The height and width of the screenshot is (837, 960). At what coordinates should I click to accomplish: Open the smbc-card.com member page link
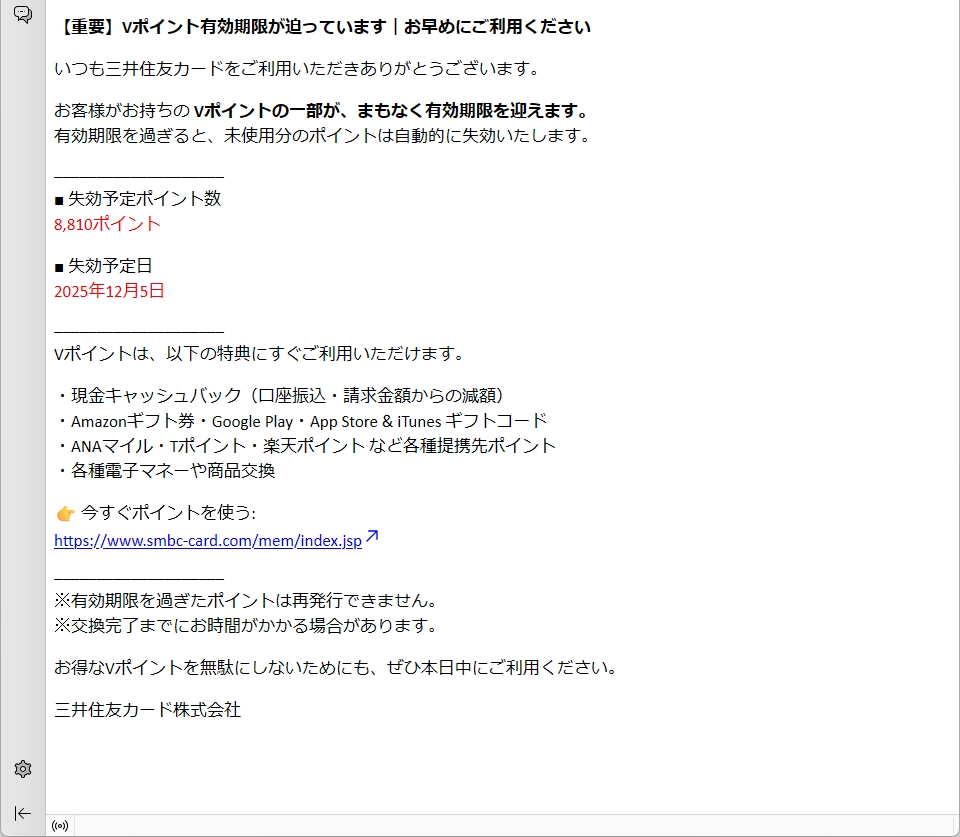point(208,541)
